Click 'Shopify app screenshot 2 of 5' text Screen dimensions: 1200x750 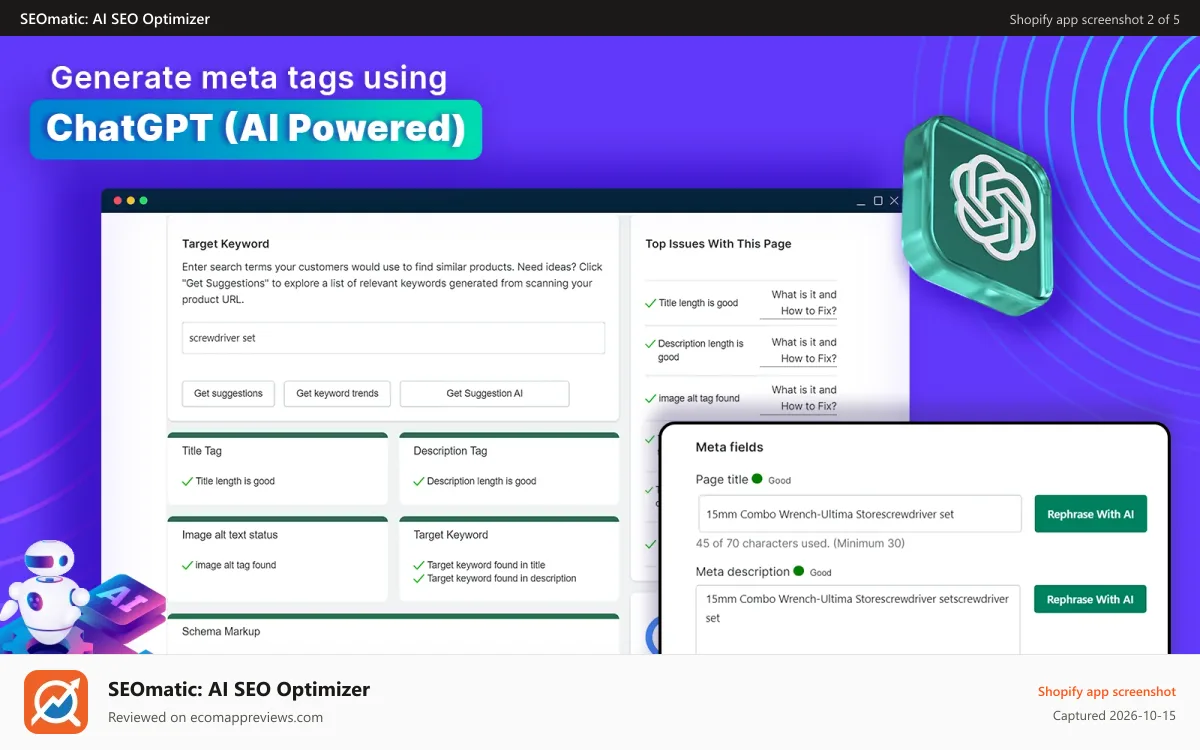point(1094,19)
